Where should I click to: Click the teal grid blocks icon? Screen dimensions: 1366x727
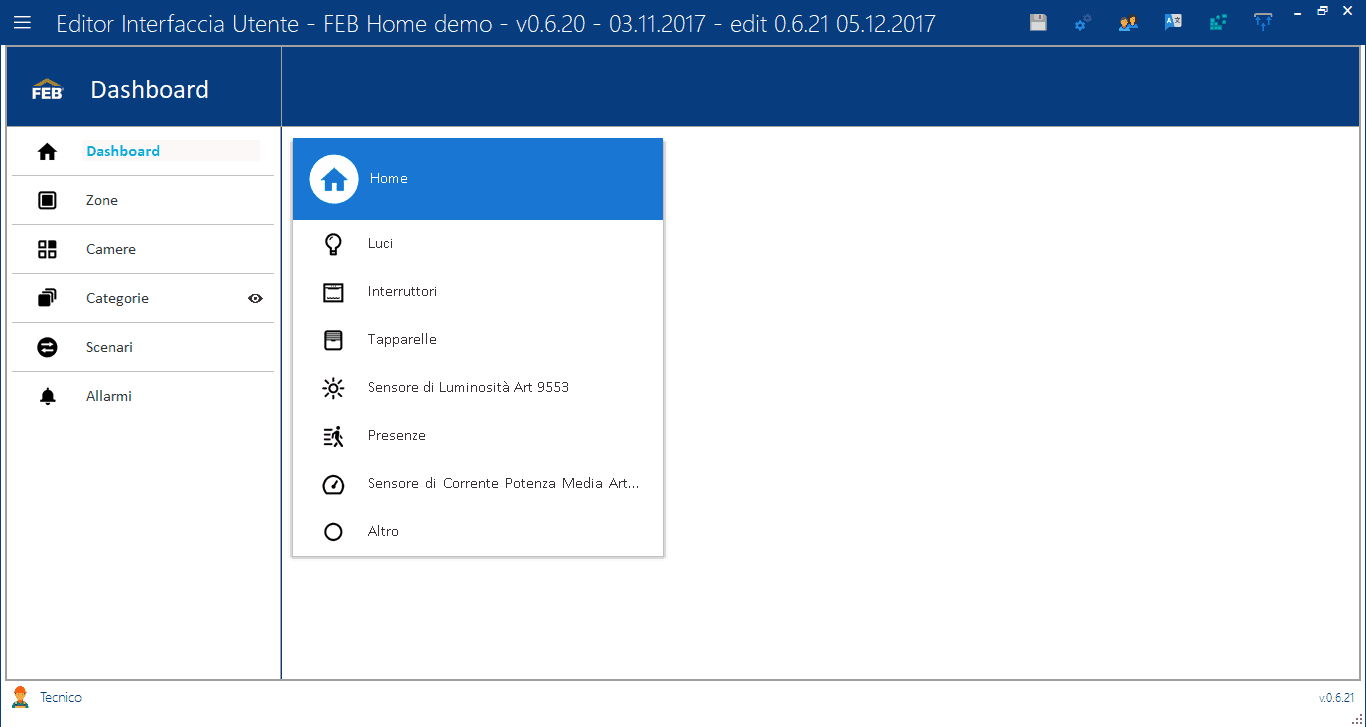[1218, 22]
